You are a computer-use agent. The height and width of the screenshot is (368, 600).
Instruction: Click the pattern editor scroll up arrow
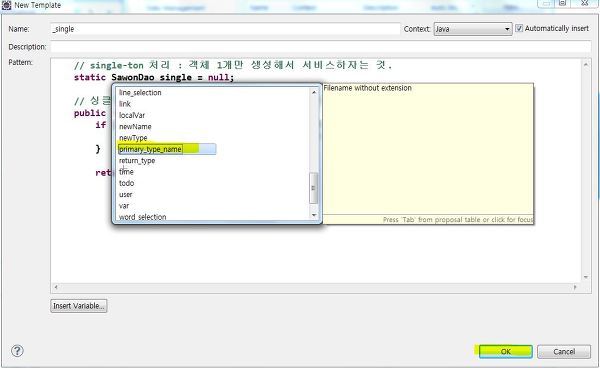[586, 65]
